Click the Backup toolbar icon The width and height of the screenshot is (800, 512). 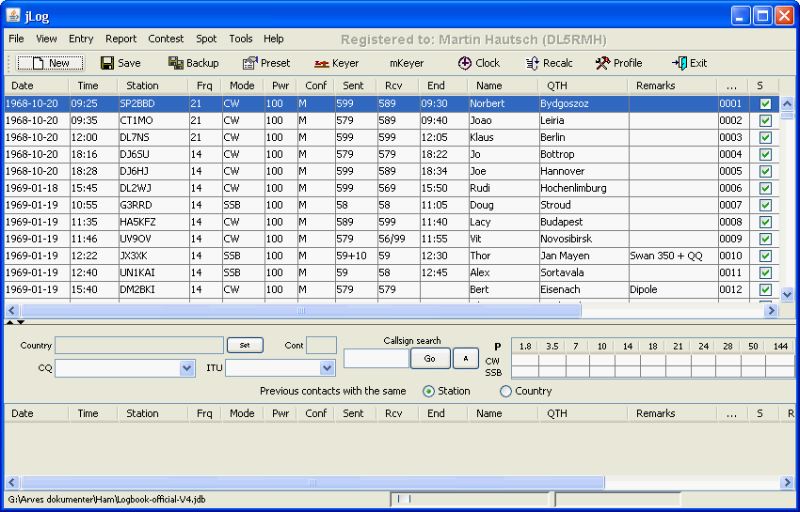pos(193,63)
